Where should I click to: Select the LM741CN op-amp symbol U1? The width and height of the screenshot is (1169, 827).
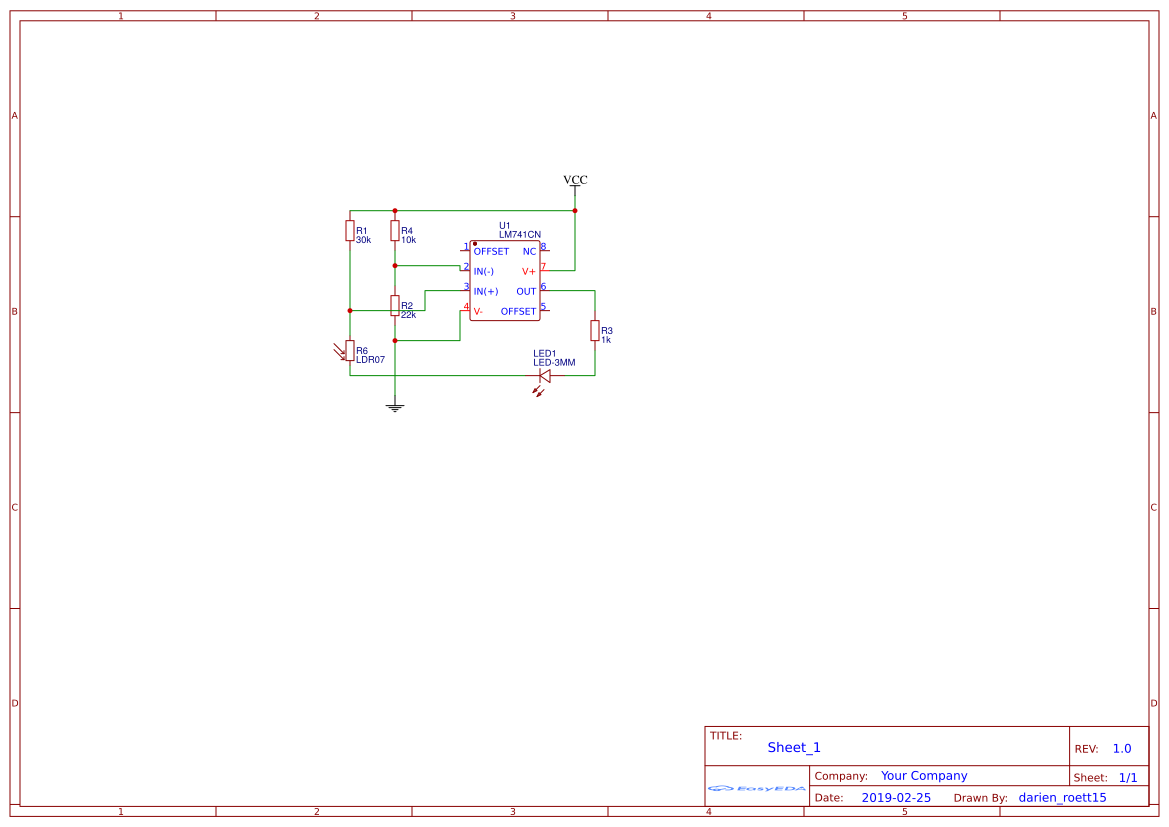coord(505,280)
